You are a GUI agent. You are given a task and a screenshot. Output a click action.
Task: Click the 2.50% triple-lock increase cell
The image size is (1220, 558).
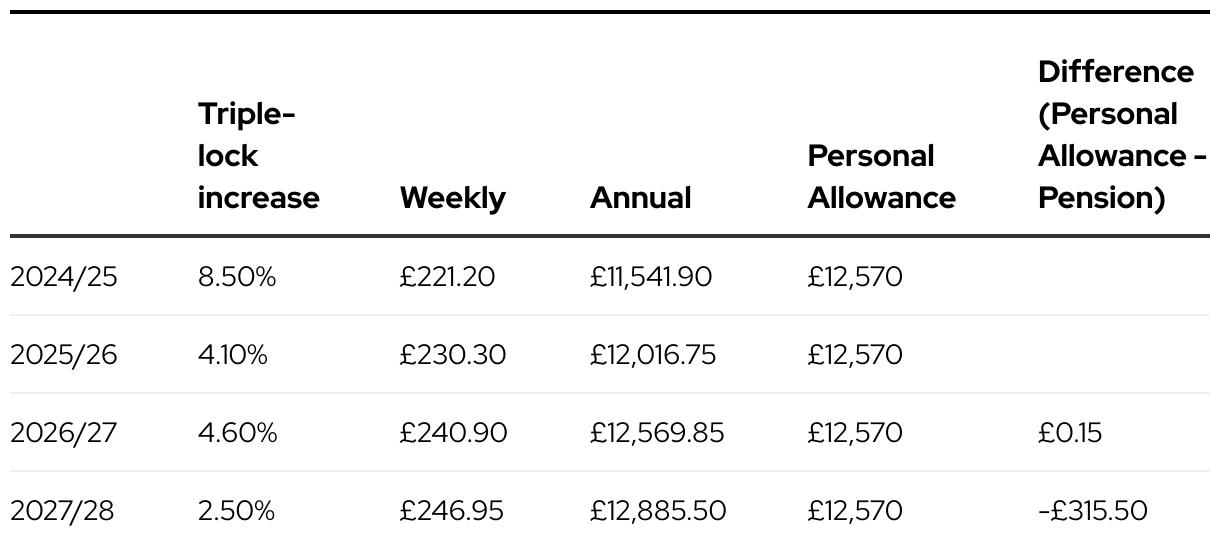tap(236, 511)
